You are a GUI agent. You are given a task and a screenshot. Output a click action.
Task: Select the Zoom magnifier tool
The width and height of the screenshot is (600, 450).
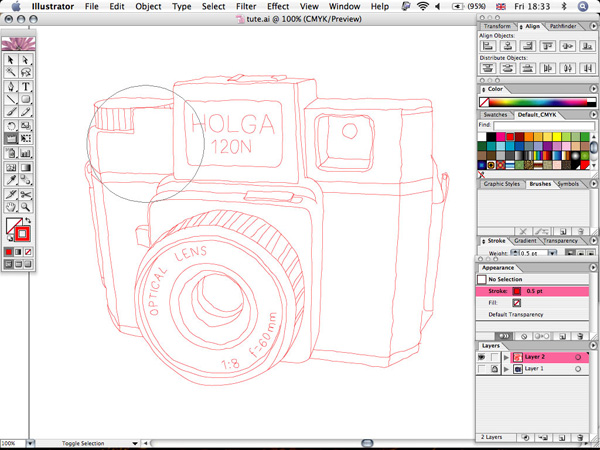25,207
